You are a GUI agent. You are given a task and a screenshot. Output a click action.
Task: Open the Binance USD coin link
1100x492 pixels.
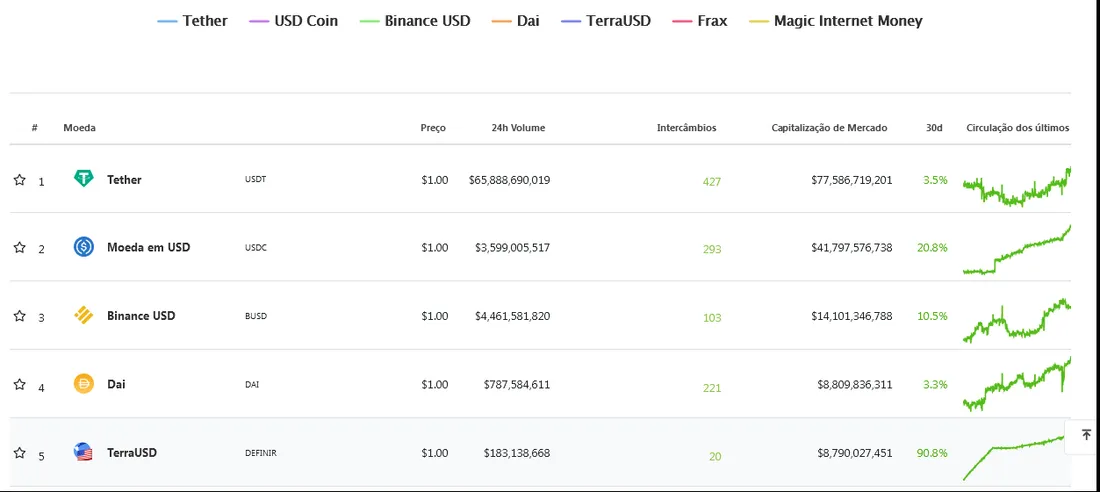coord(141,316)
